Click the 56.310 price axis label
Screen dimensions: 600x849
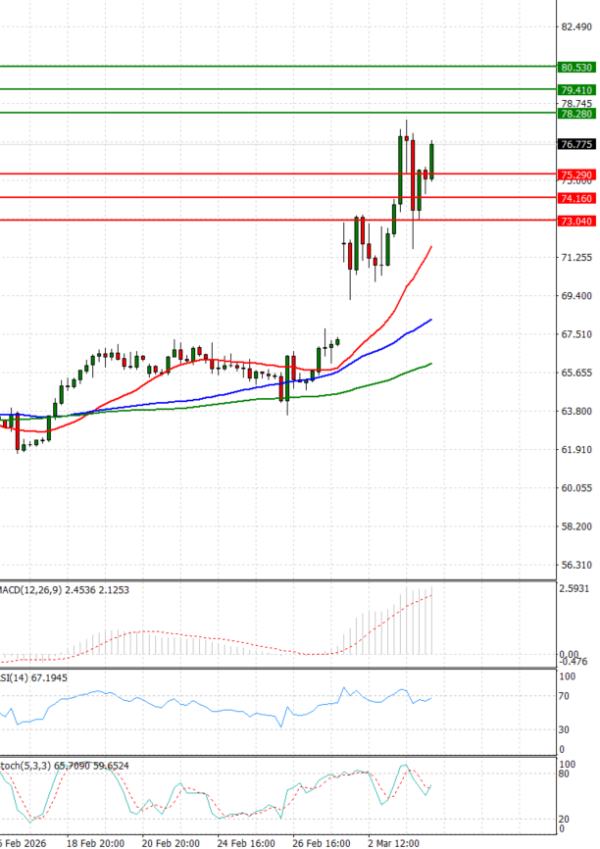577,565
